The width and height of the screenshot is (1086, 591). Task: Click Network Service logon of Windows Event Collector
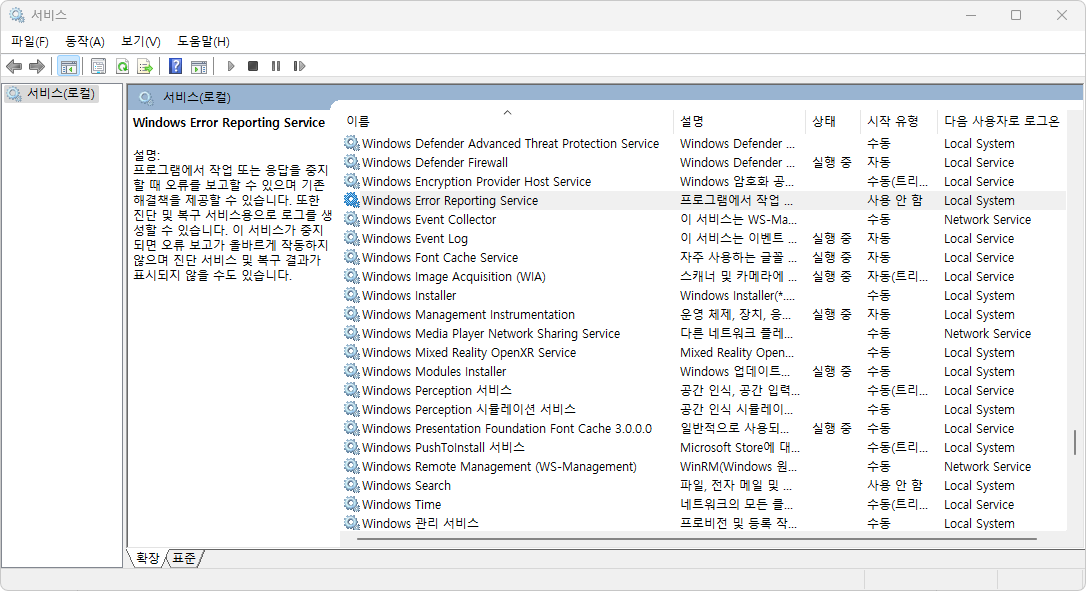987,220
